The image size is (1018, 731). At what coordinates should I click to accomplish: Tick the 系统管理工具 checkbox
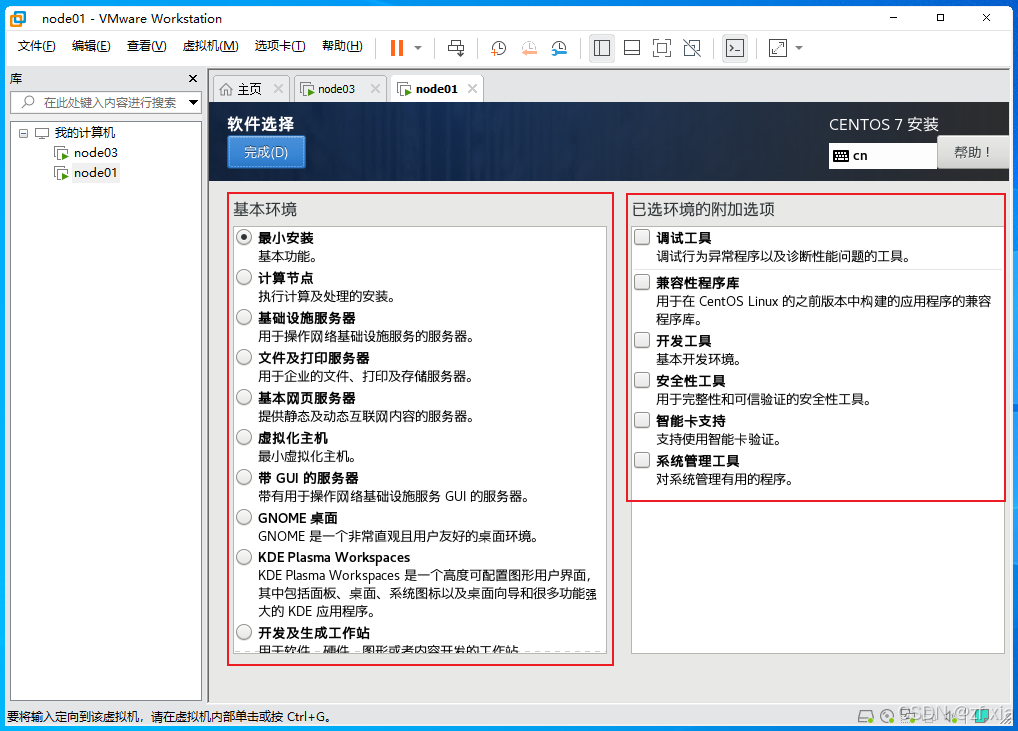coord(642,460)
